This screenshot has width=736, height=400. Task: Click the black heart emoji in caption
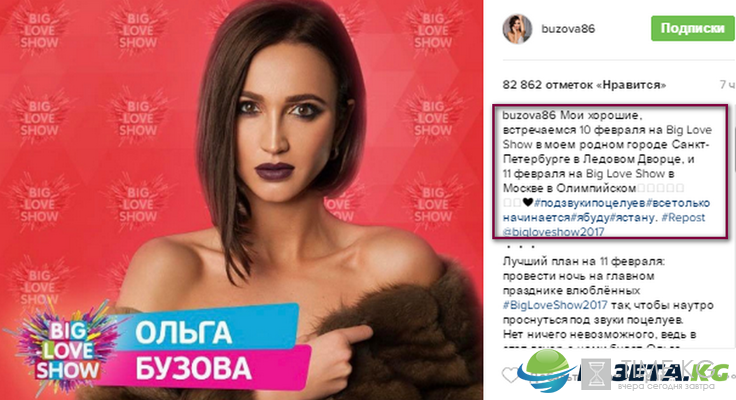click(x=528, y=202)
